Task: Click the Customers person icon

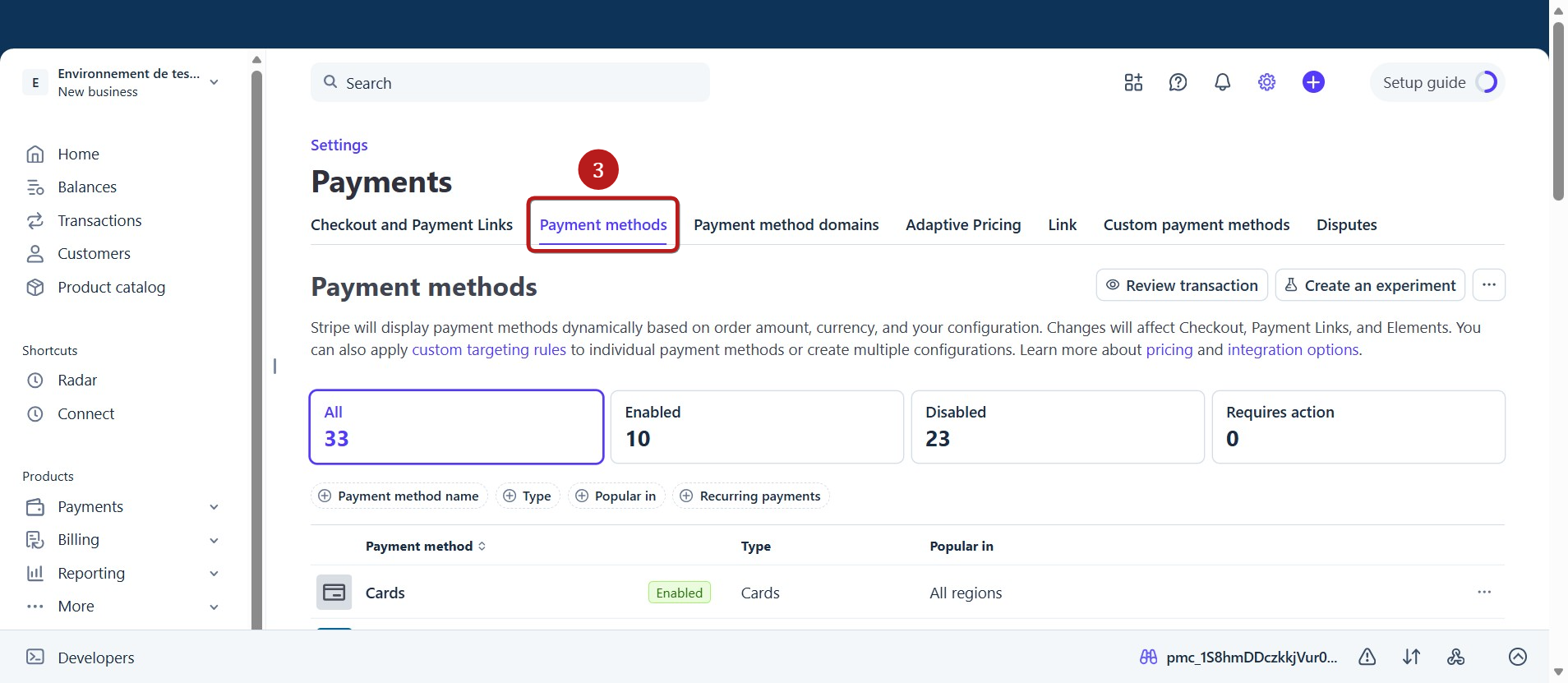Action: pos(35,254)
